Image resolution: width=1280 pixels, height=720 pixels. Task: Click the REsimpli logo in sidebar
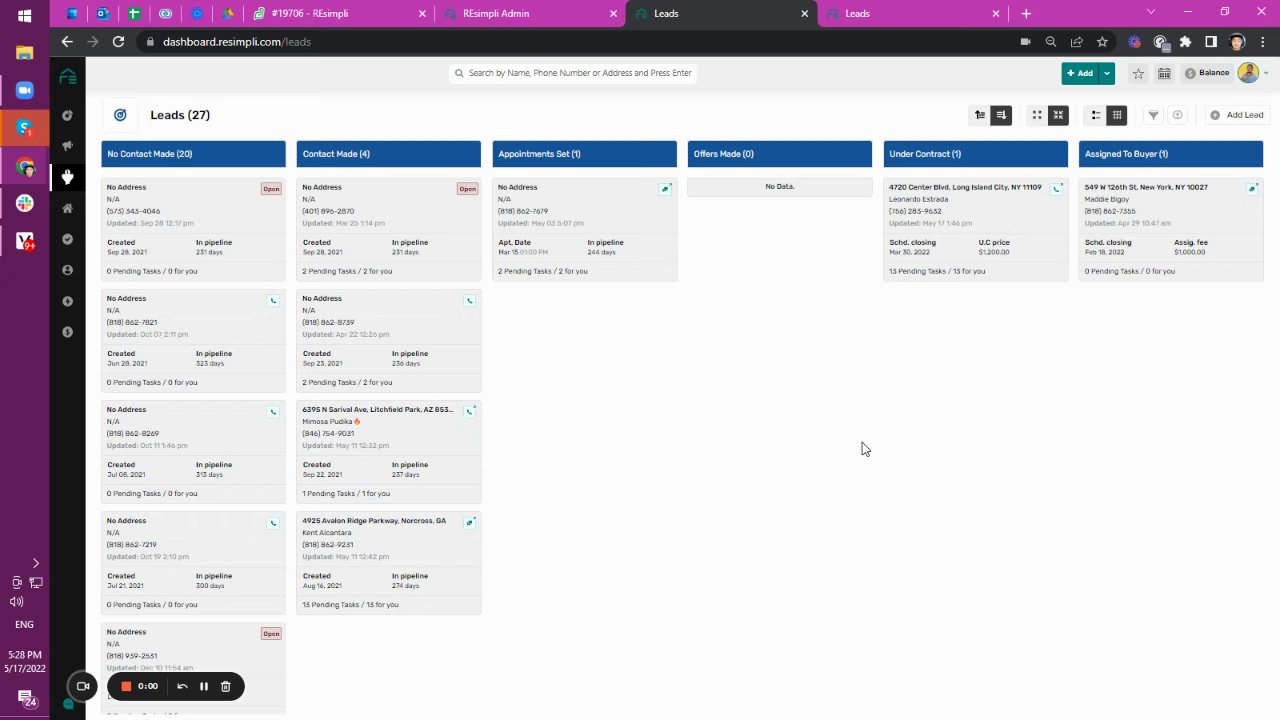[67, 77]
